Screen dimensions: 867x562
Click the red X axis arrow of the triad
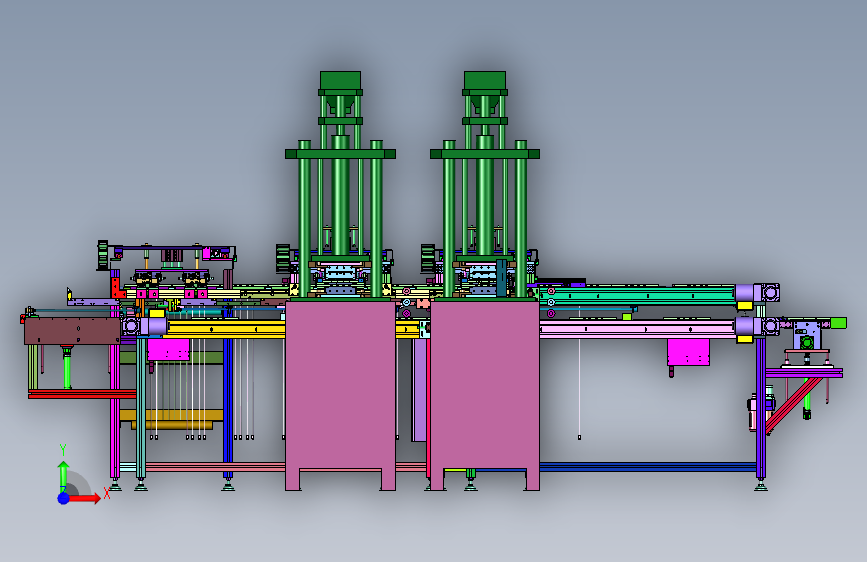tap(85, 498)
